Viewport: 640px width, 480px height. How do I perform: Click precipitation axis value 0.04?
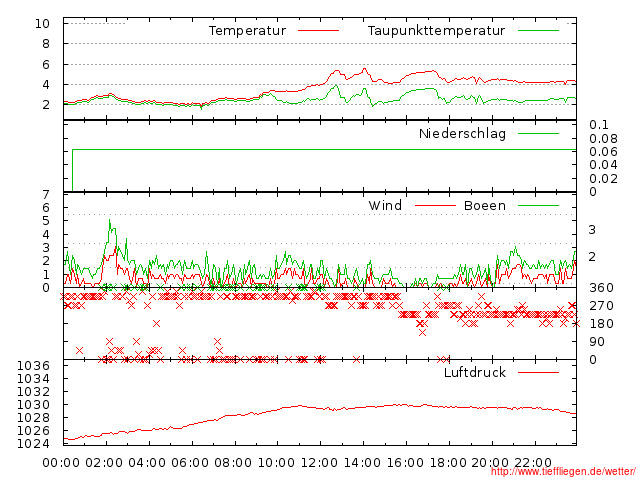[603, 165]
